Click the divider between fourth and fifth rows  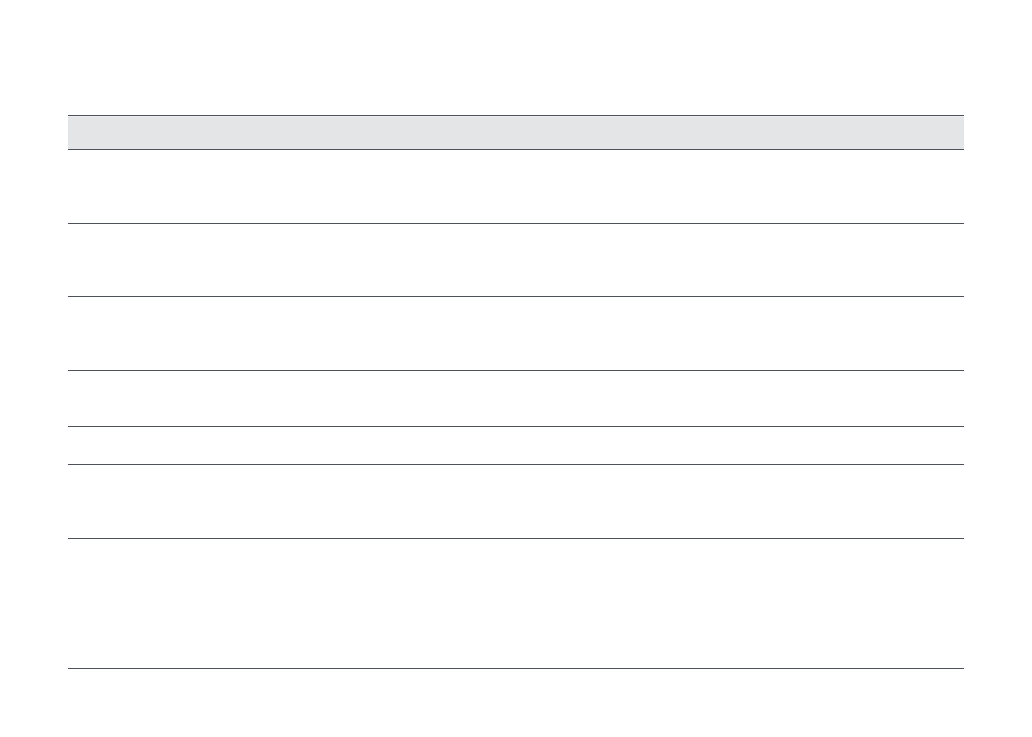click(515, 427)
